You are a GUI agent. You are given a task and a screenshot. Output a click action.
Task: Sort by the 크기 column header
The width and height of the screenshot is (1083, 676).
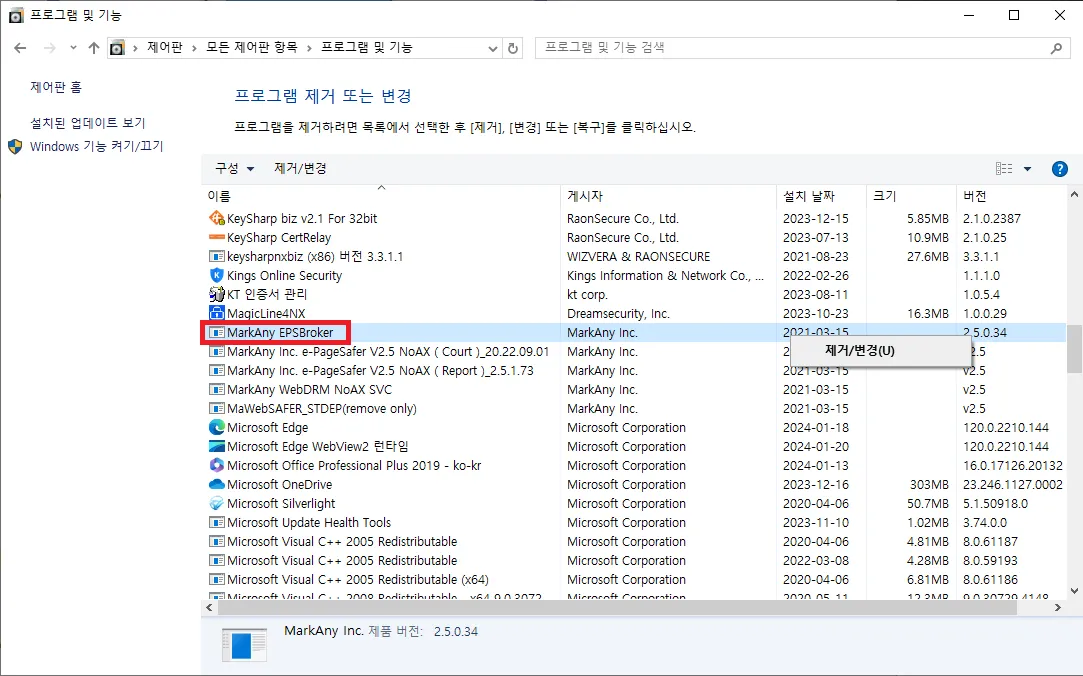911,196
